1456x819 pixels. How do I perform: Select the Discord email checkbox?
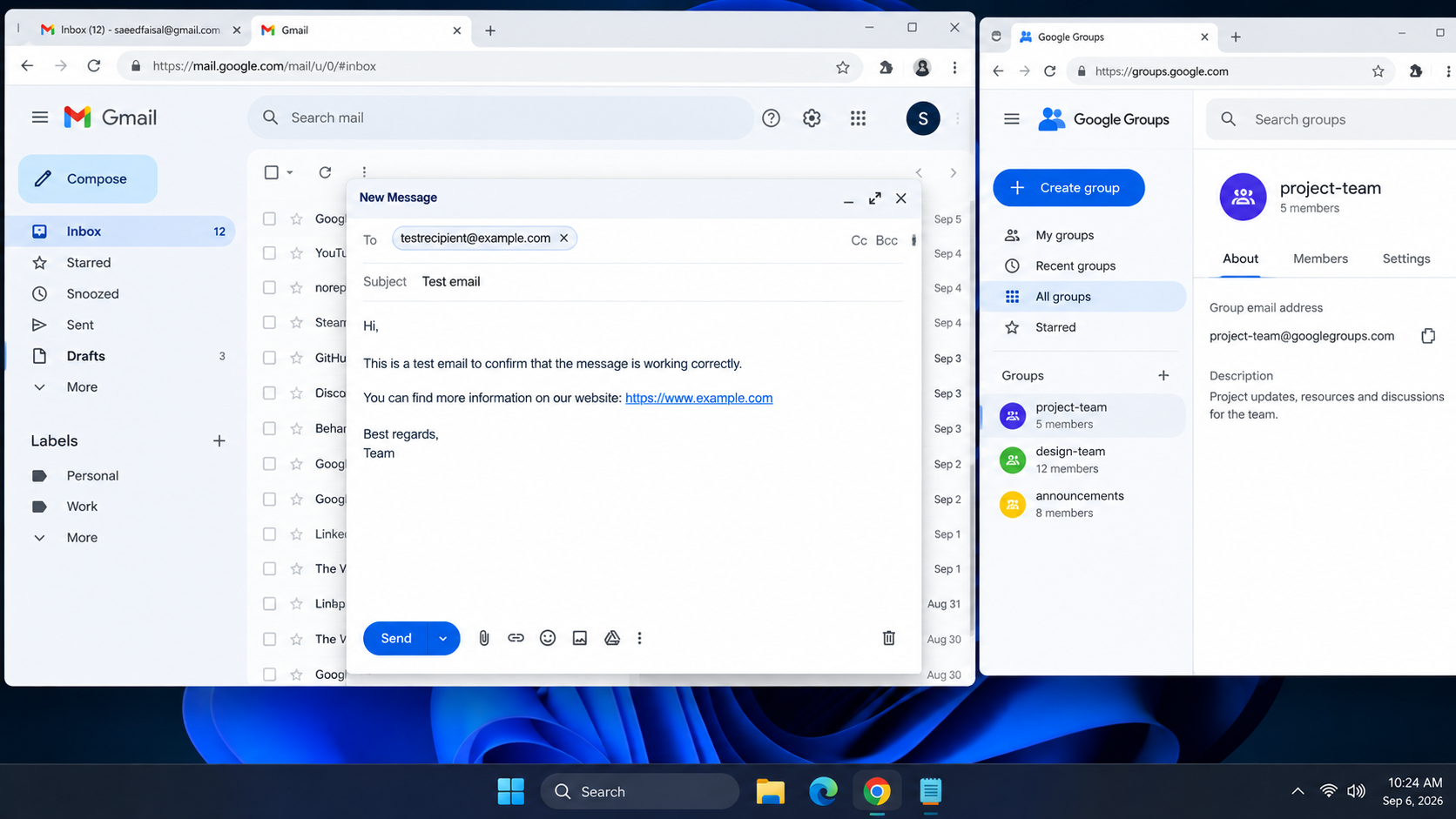pyautogui.click(x=270, y=393)
